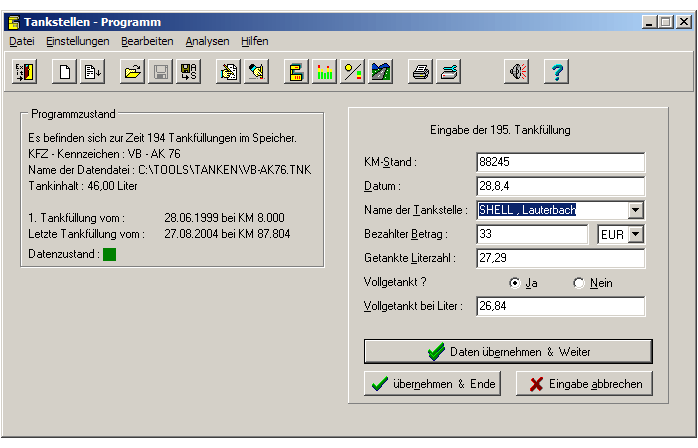This screenshot has height=448, width=698.
Task: Open the Bearbeiten menu
Action: (x=147, y=41)
